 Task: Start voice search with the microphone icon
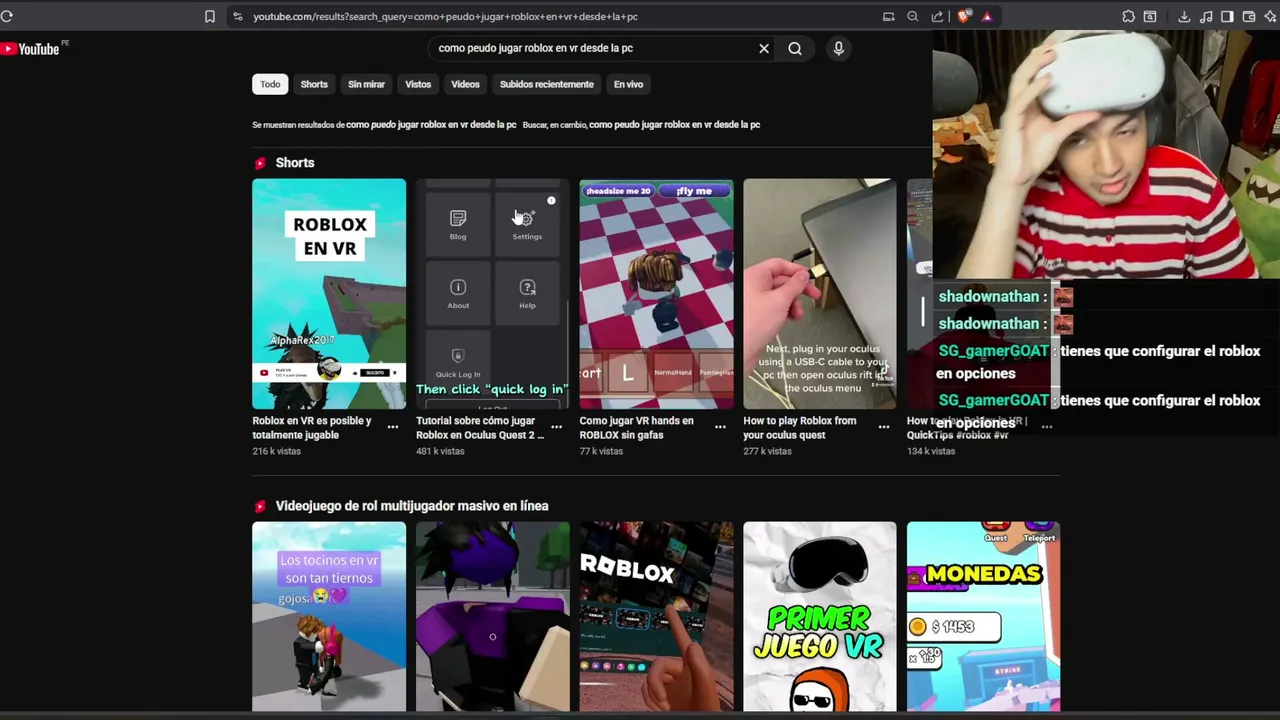tap(839, 48)
